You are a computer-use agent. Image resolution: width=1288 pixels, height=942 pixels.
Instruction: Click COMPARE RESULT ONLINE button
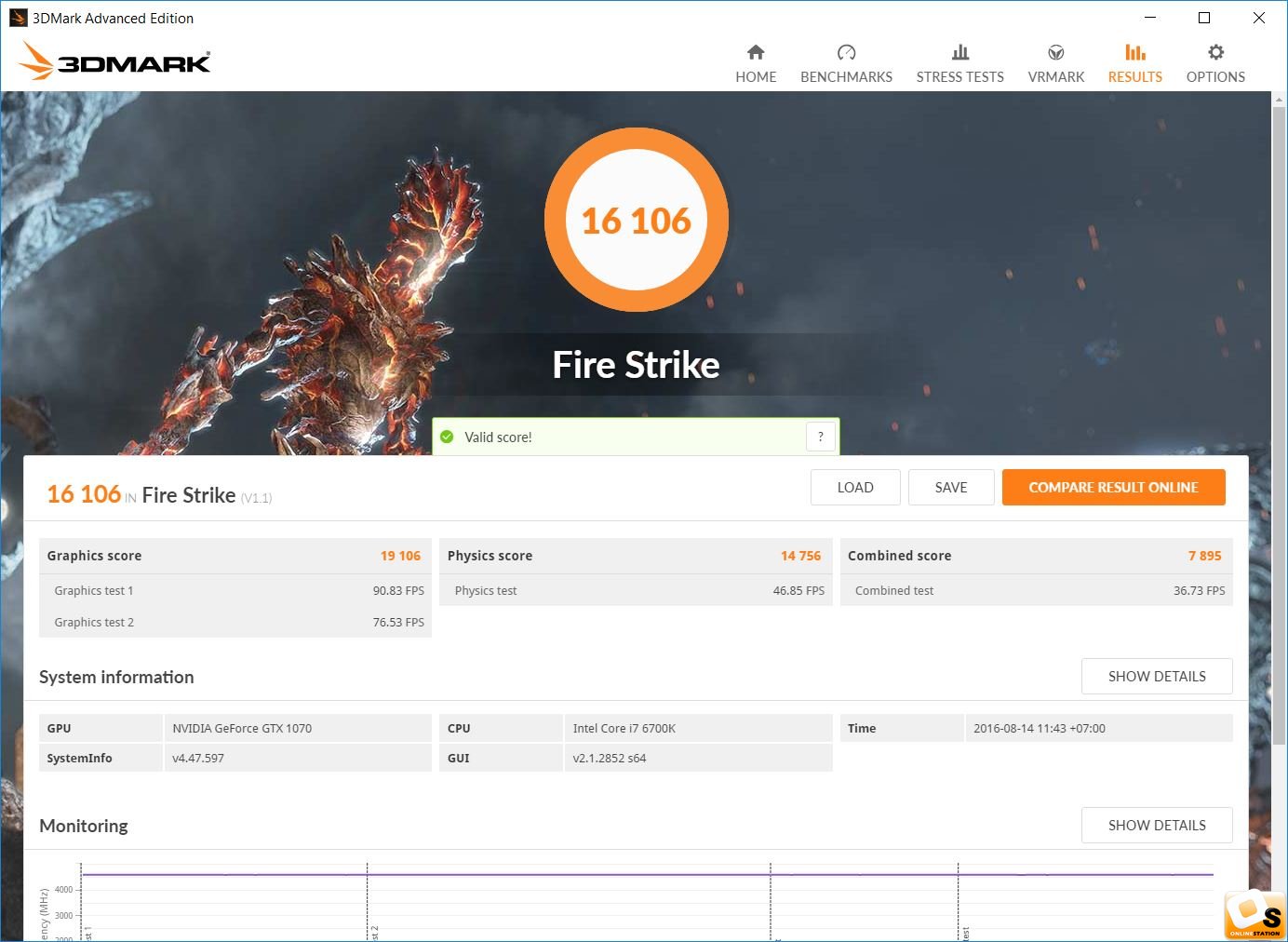pos(1113,487)
